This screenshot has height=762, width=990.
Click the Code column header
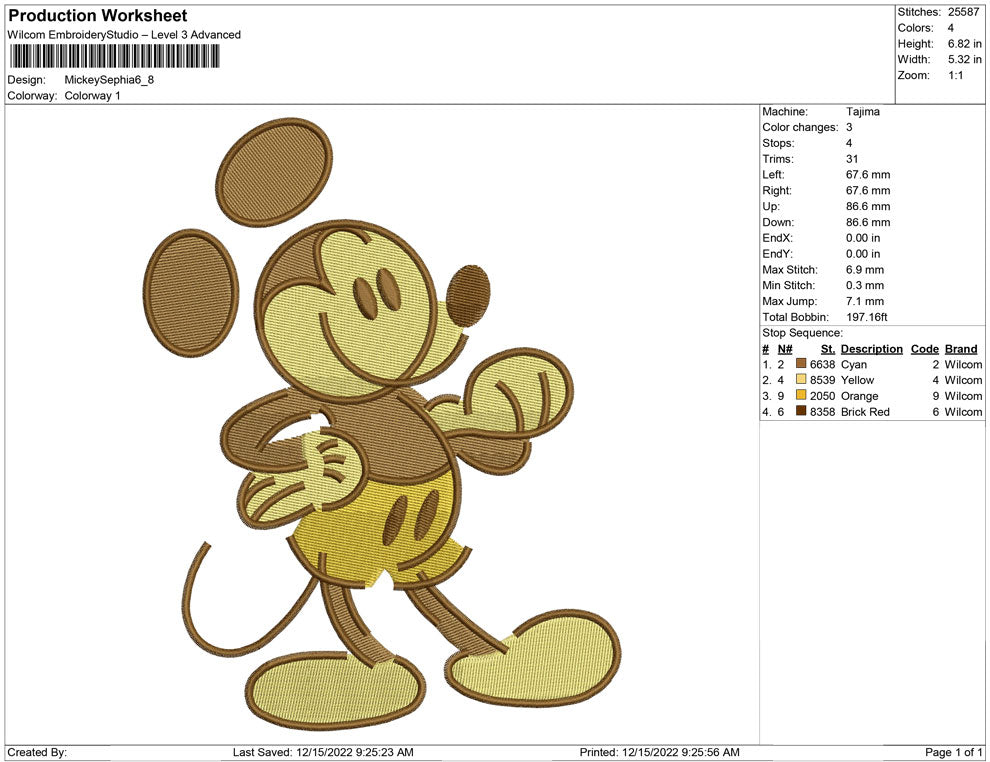pyautogui.click(x=924, y=349)
